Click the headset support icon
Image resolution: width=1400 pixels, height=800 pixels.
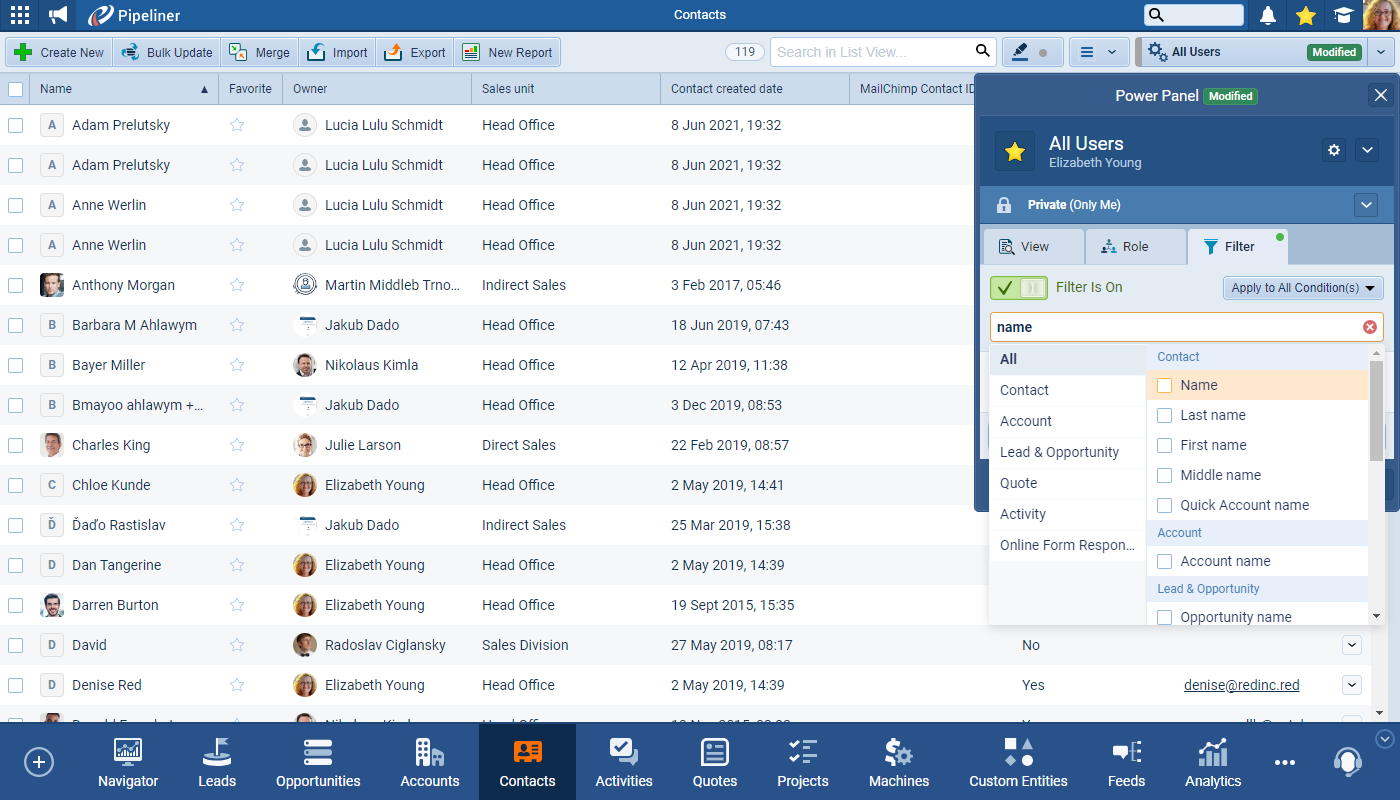[x=1347, y=762]
